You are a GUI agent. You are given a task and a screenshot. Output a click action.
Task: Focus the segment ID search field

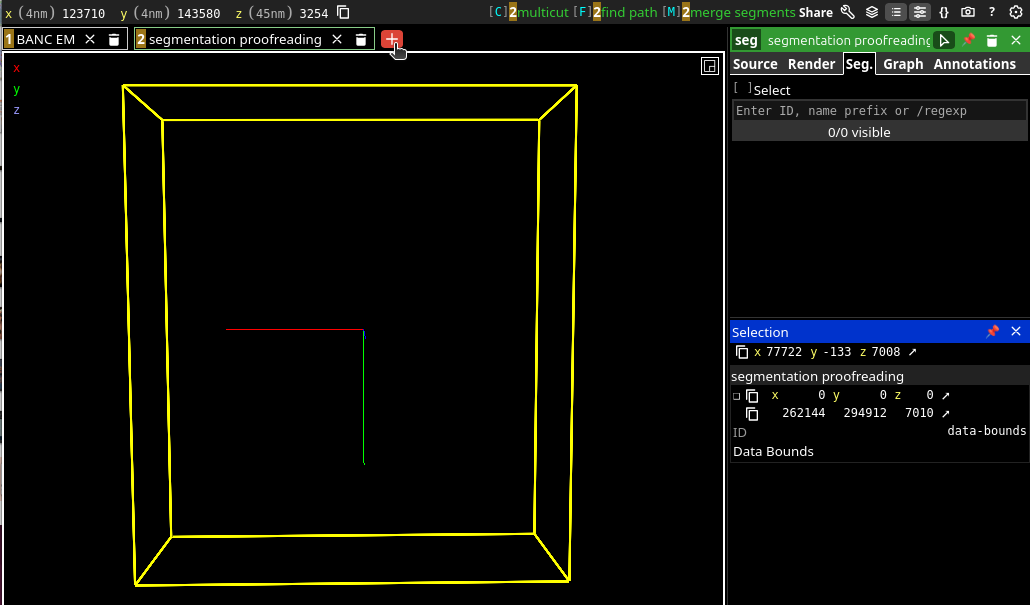click(879, 110)
